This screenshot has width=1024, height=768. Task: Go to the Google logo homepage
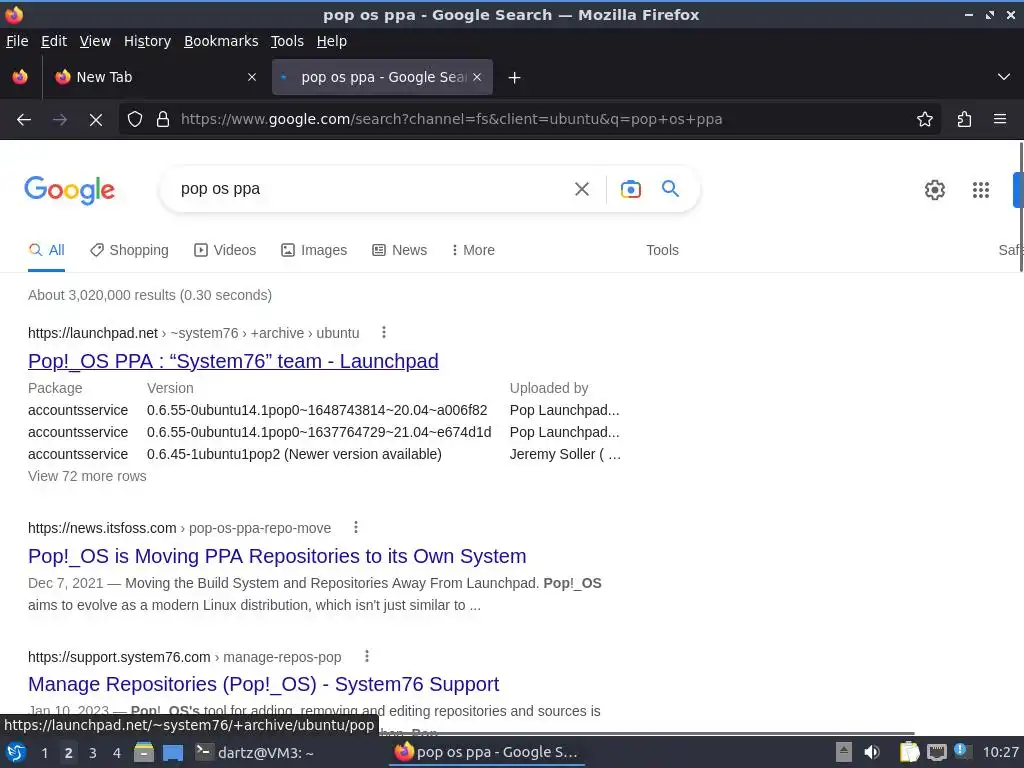70,190
